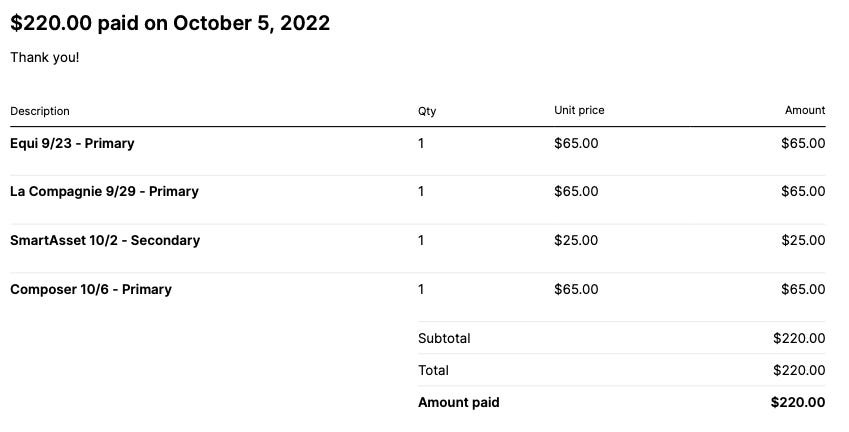Click the unit price in the Equi row
Viewport: 849px width, 432px height.
[x=576, y=143]
